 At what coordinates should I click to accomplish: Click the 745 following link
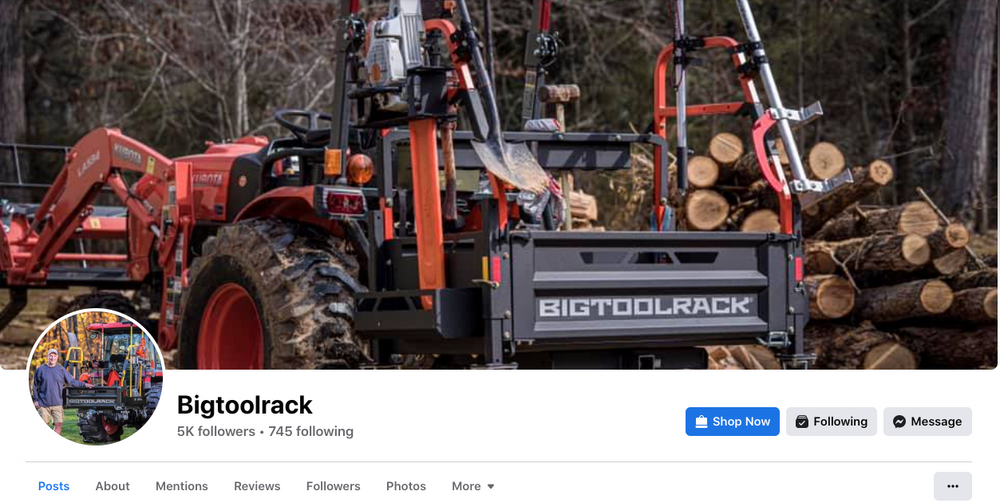coord(311,432)
